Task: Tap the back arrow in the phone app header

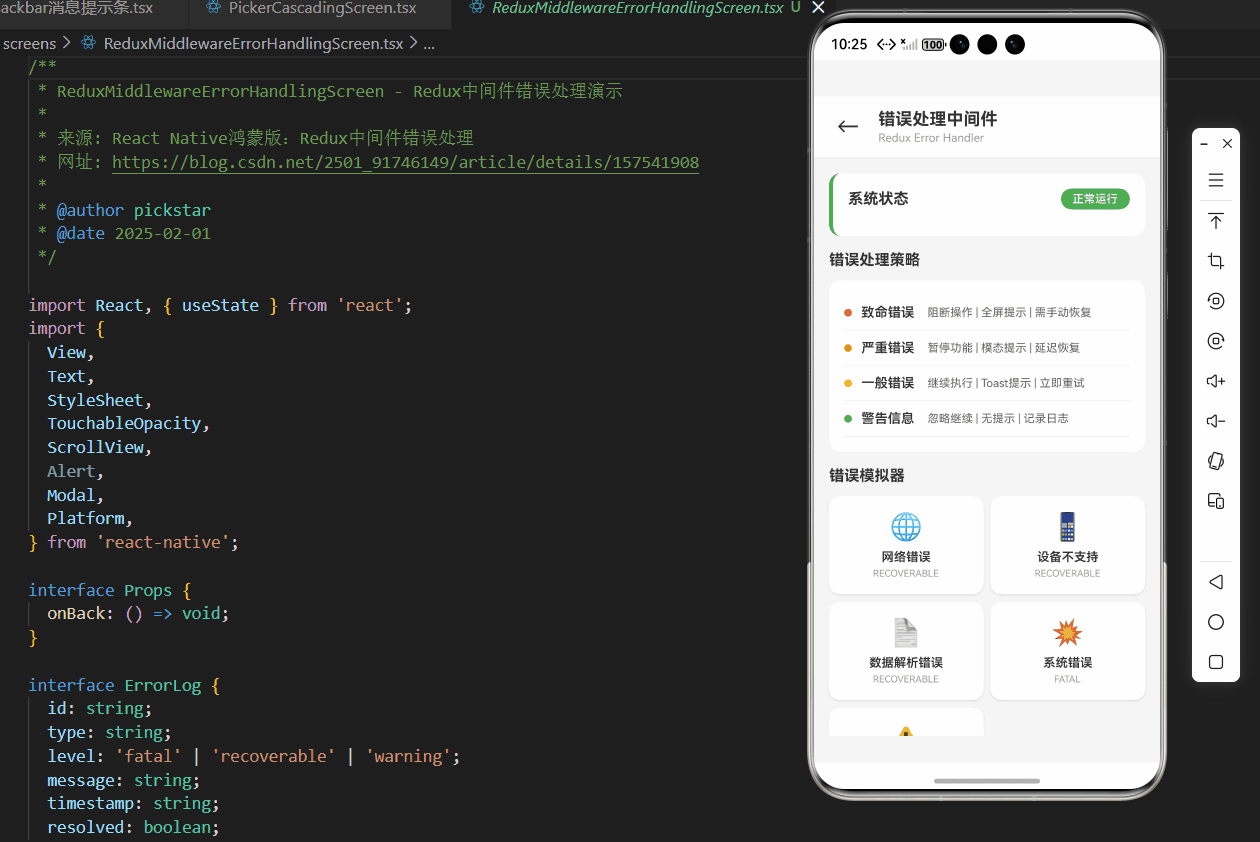Action: pos(848,126)
